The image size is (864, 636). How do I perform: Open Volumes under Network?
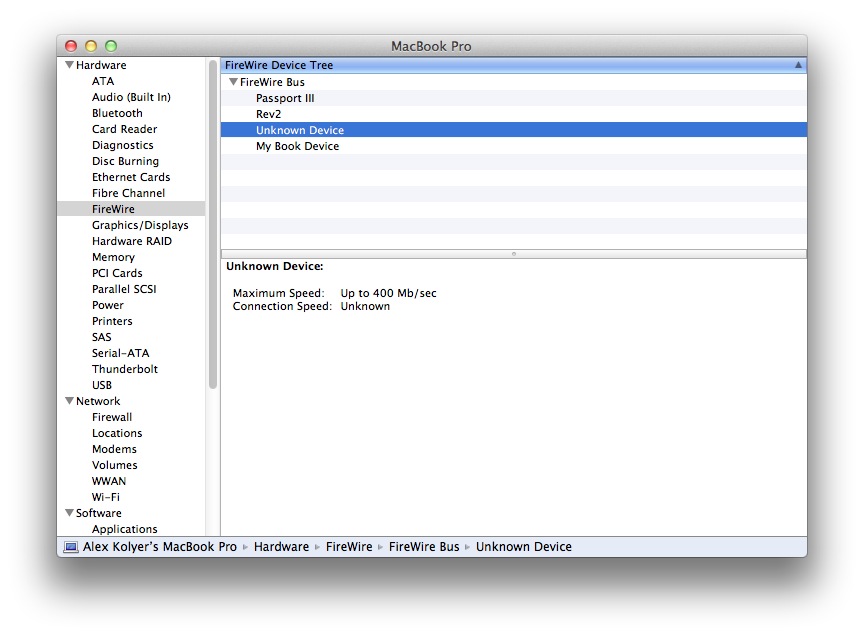click(x=115, y=465)
